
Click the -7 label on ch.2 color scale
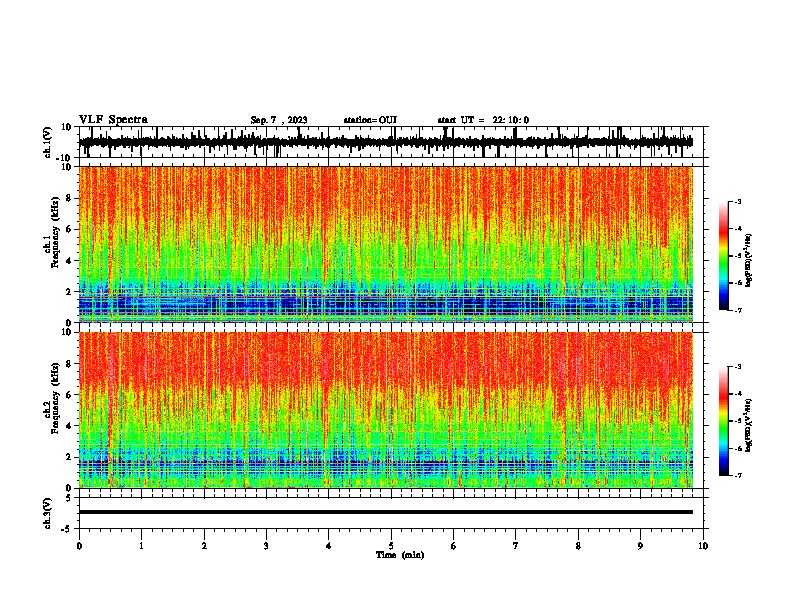coord(737,476)
